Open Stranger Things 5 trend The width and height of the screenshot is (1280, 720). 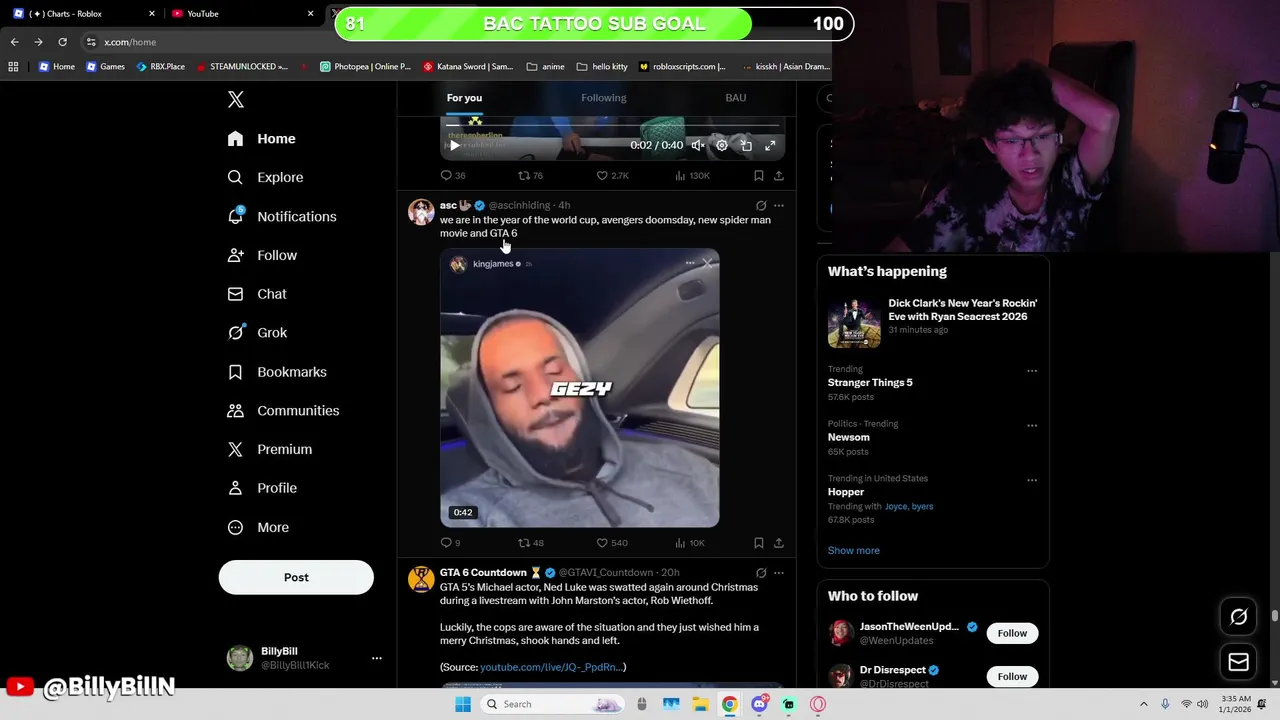(x=870, y=383)
